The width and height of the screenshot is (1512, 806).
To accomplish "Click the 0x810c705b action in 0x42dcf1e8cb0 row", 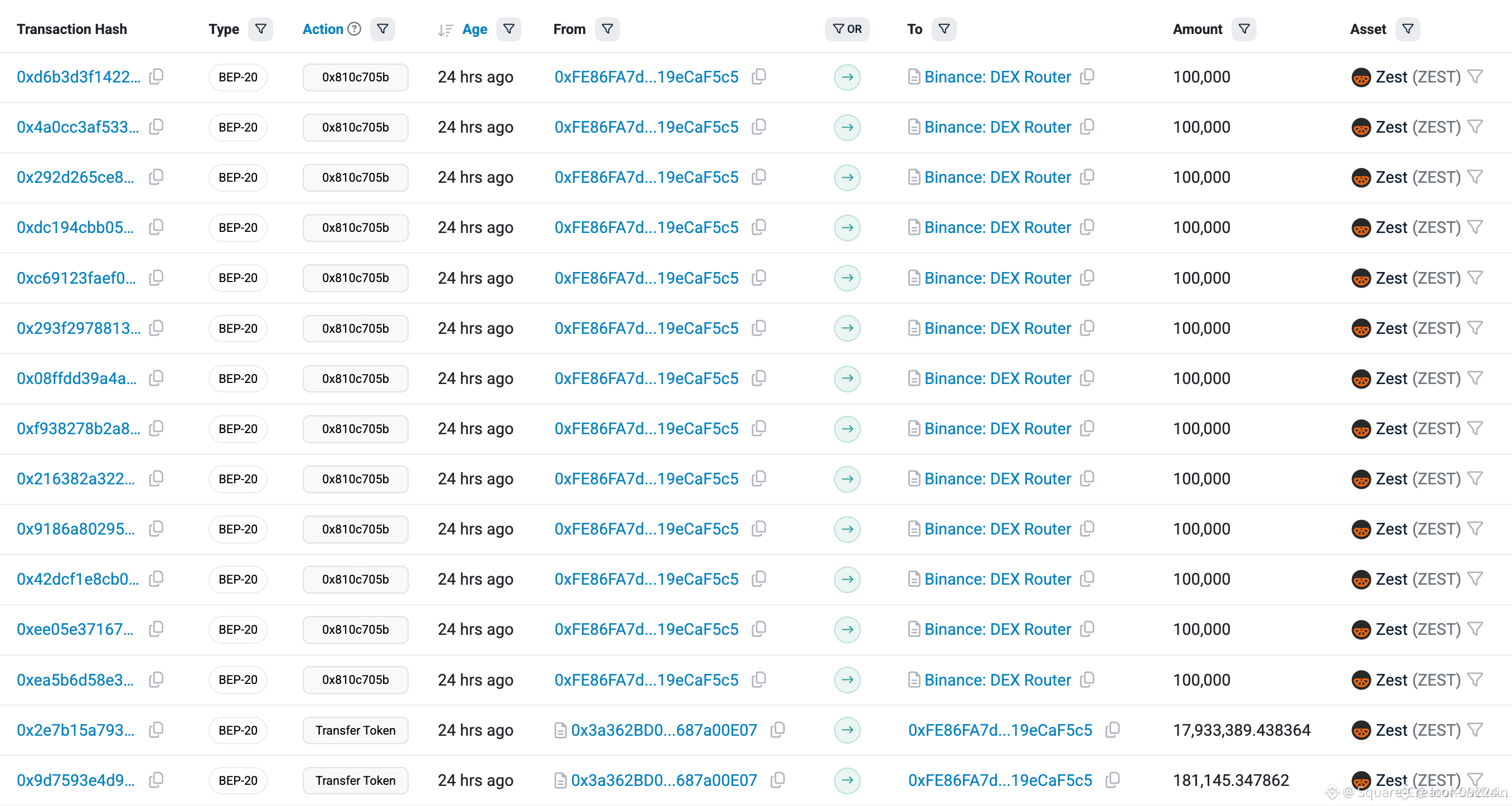I will pyautogui.click(x=355, y=579).
